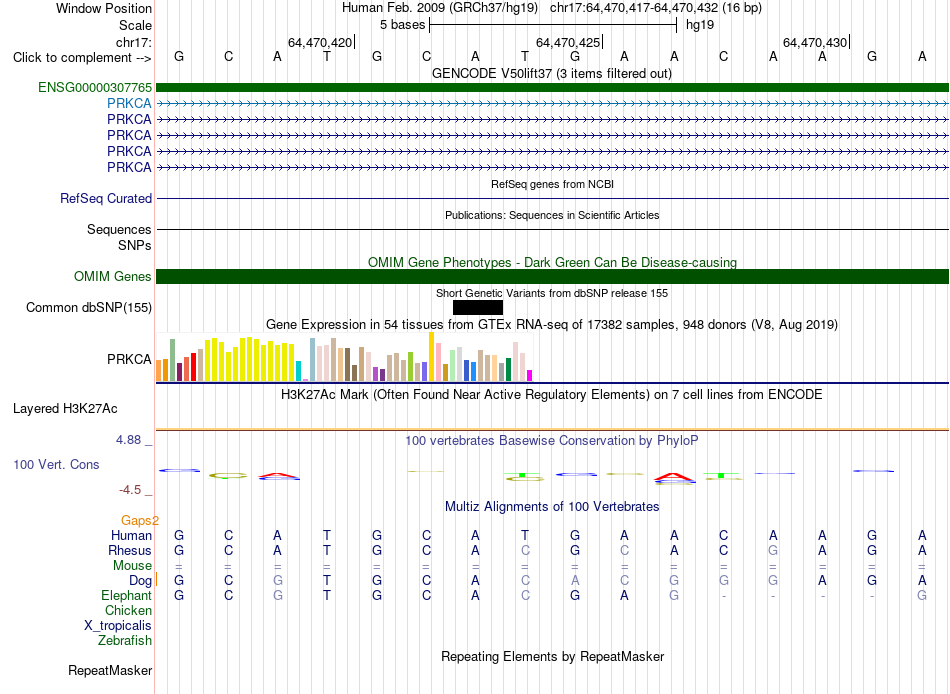Click the PRKCA GTEx expression label
Image resolution: width=950 pixels, height=694 pixels.
(x=129, y=359)
